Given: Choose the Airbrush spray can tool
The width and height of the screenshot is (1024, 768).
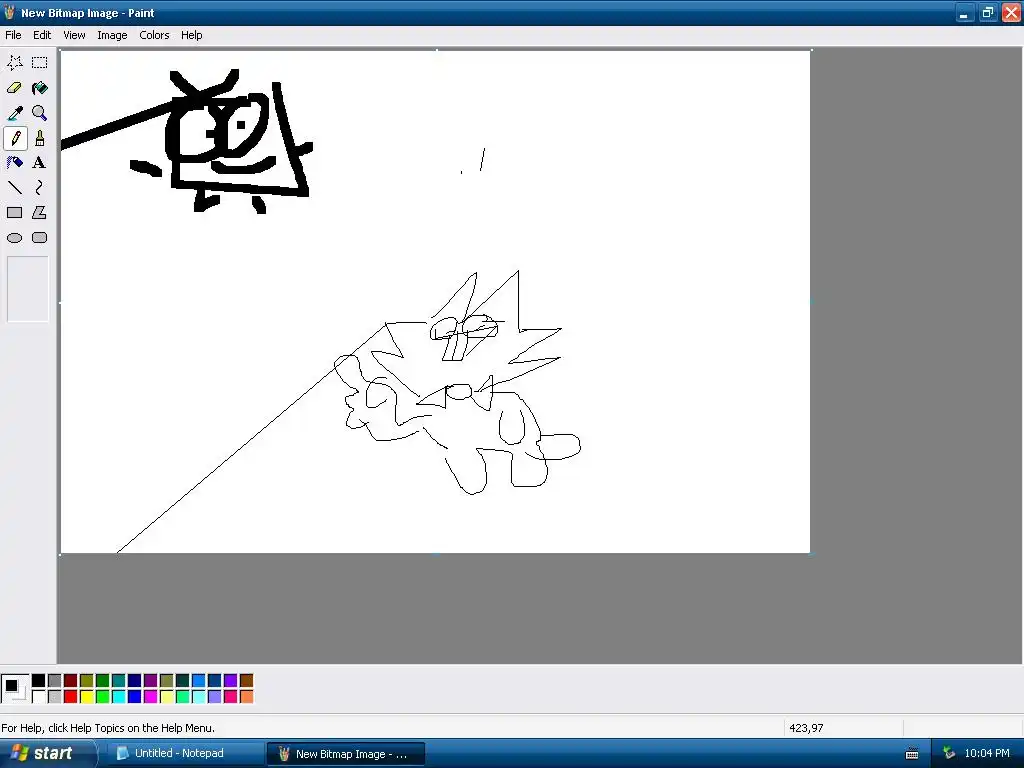Looking at the screenshot, I should (14, 163).
